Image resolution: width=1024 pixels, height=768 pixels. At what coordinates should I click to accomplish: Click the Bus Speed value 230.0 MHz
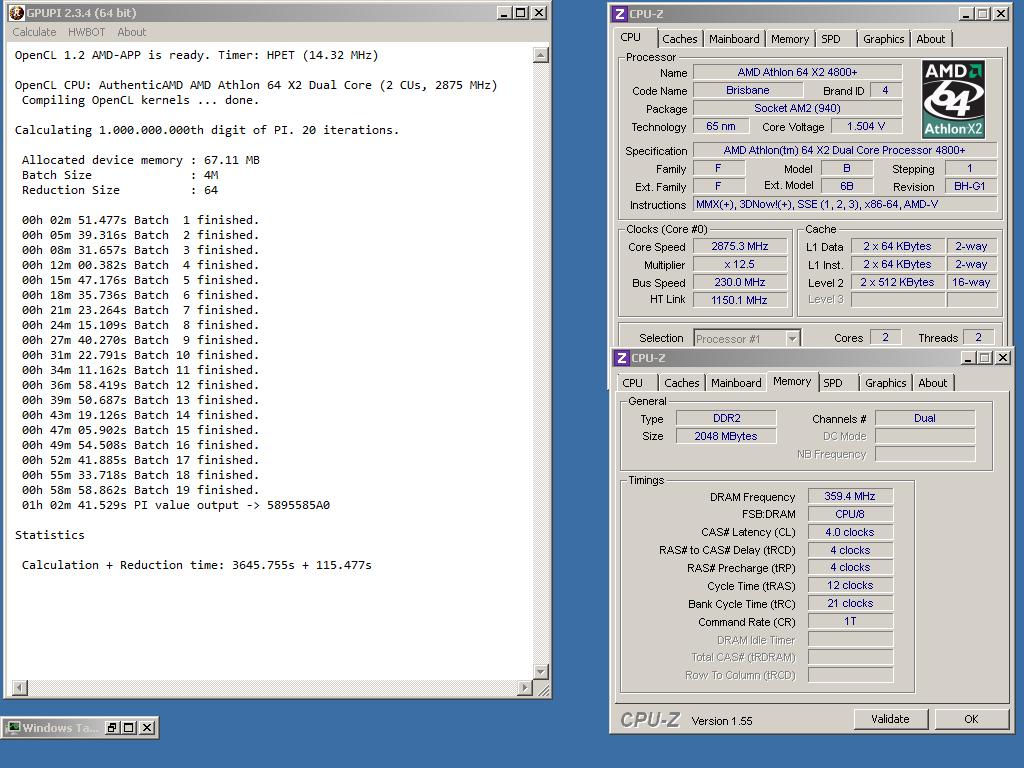point(739,282)
